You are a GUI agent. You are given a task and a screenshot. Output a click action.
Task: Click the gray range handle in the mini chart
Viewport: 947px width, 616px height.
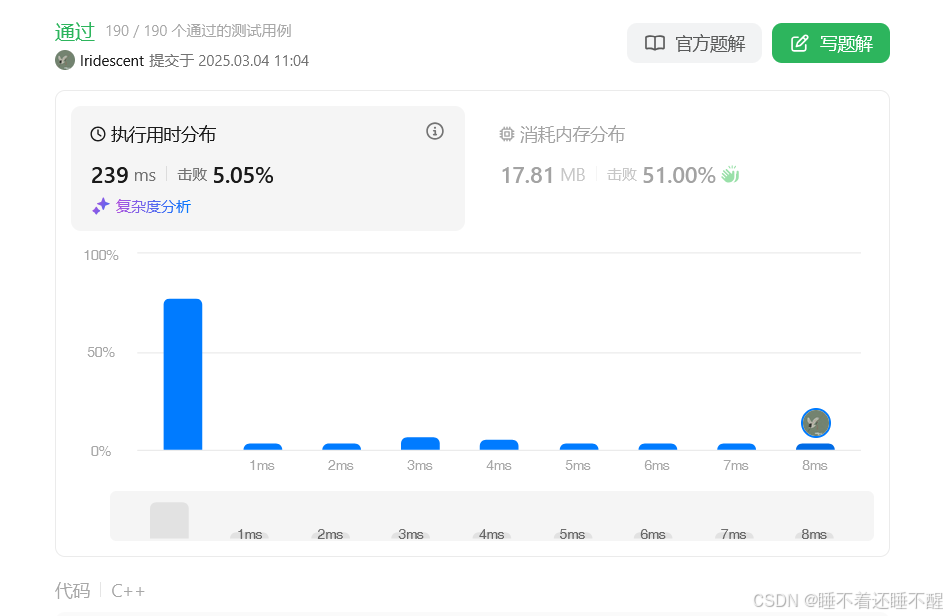(x=169, y=520)
